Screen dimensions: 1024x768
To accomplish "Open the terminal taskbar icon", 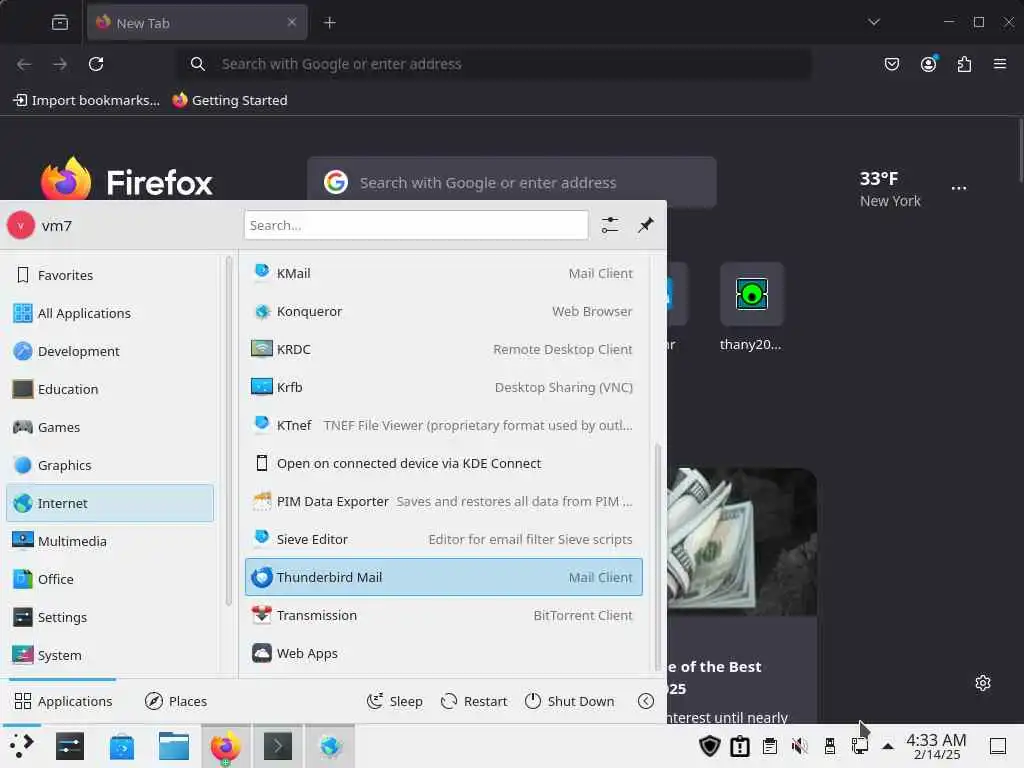I will point(278,746).
